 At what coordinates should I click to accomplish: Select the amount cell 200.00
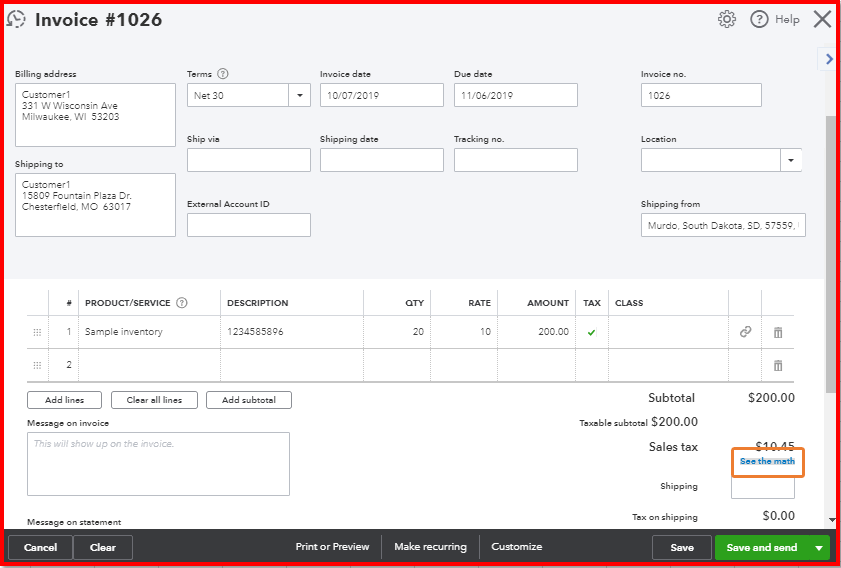tap(536, 332)
